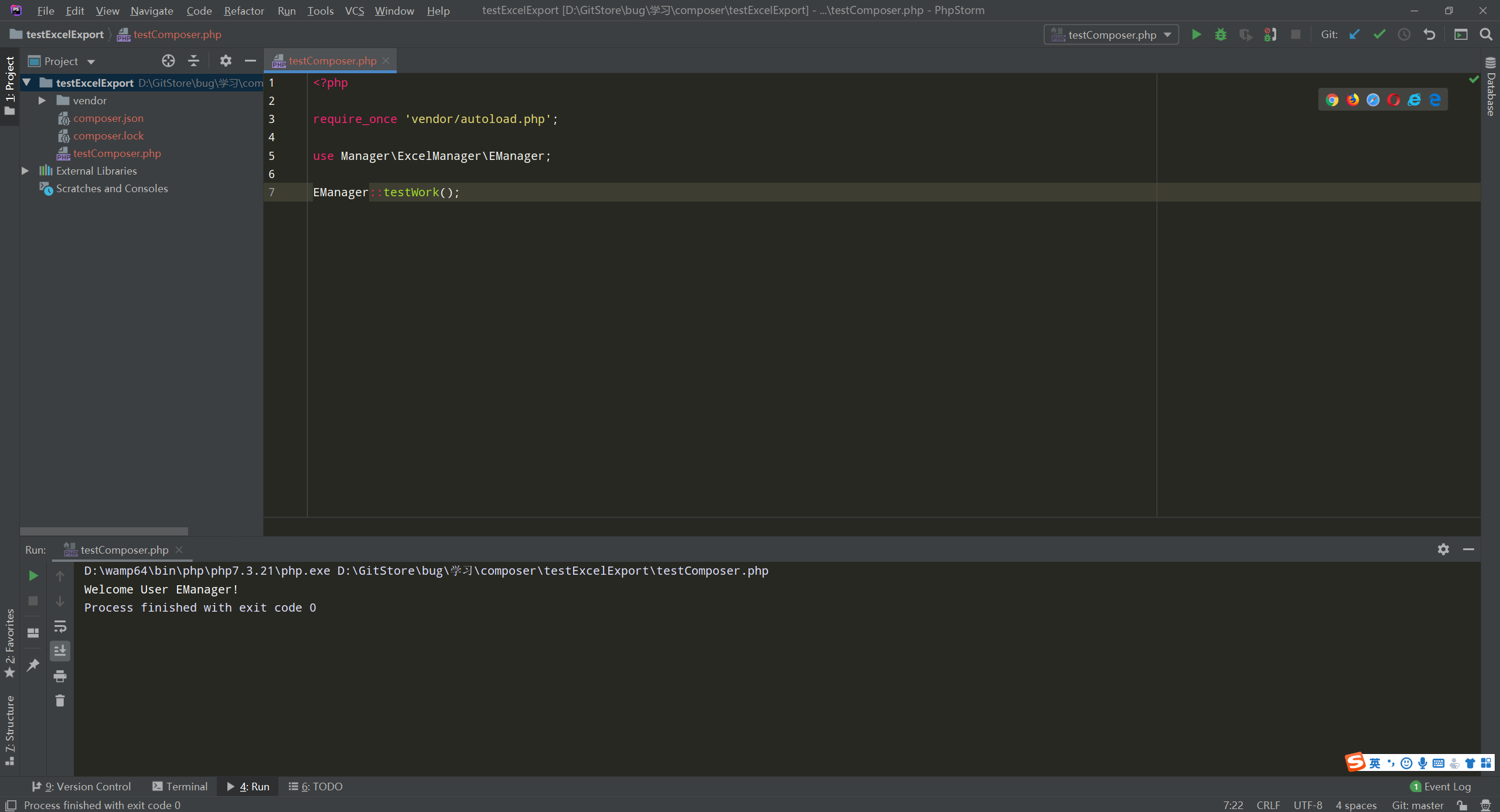Click locate current file crosshair icon
This screenshot has width=1500, height=812.
pos(168,61)
